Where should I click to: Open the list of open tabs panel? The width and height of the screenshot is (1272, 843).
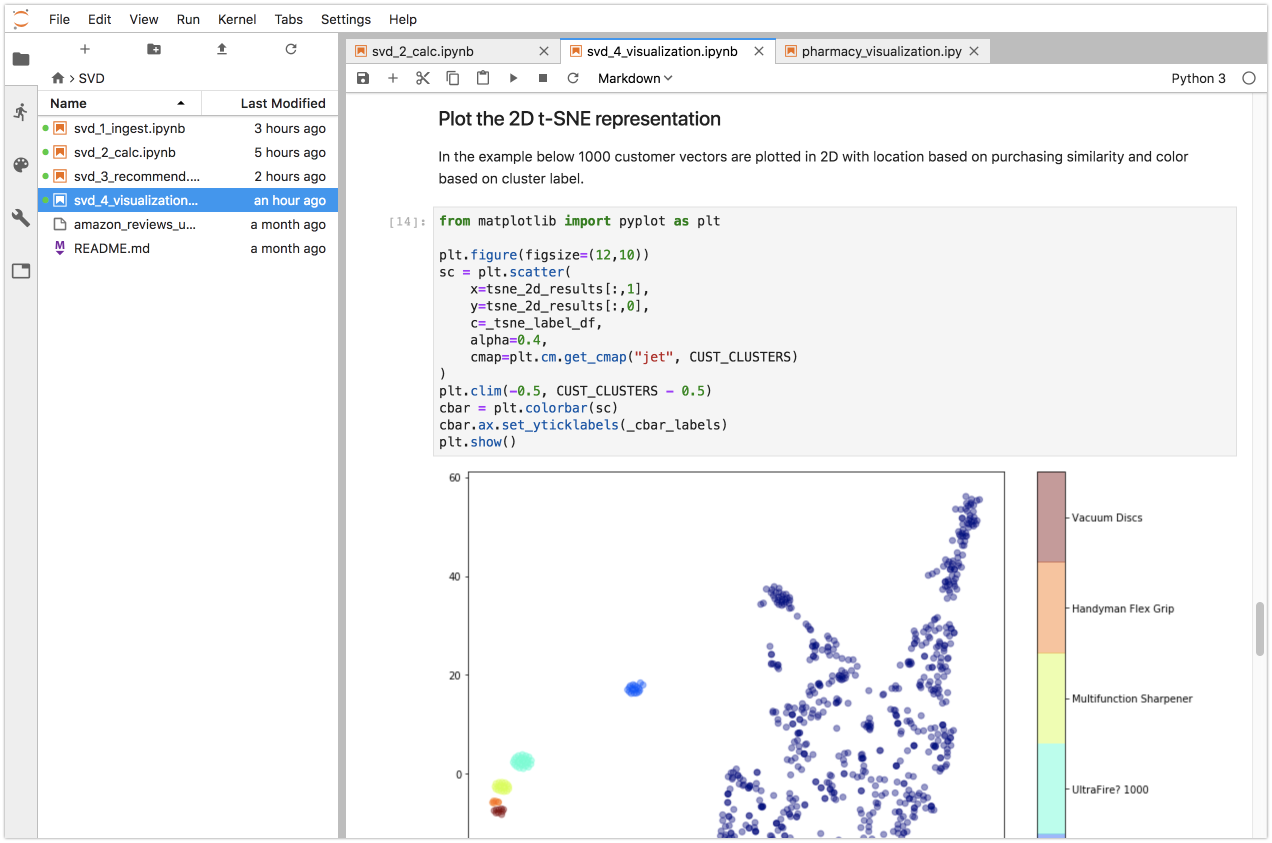21,270
